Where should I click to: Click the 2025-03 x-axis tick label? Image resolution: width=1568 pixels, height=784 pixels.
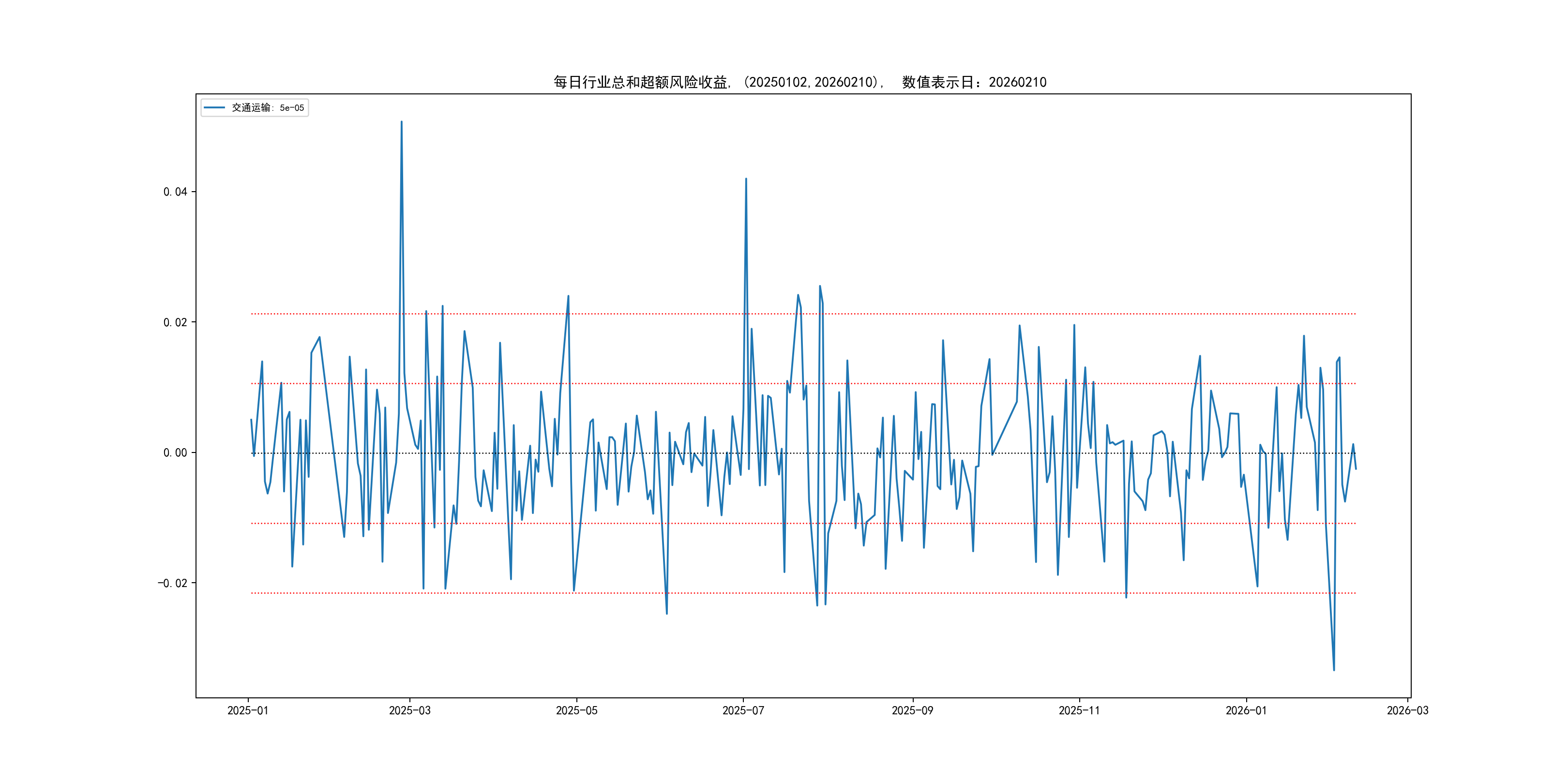409,710
